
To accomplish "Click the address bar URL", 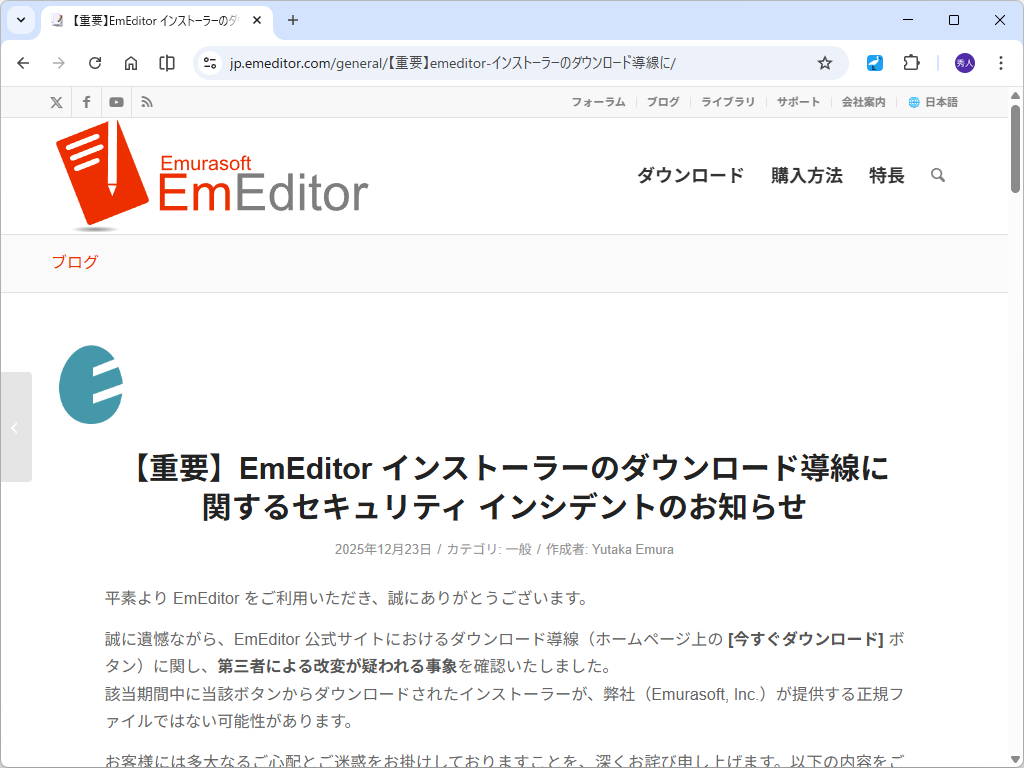I will coord(453,63).
